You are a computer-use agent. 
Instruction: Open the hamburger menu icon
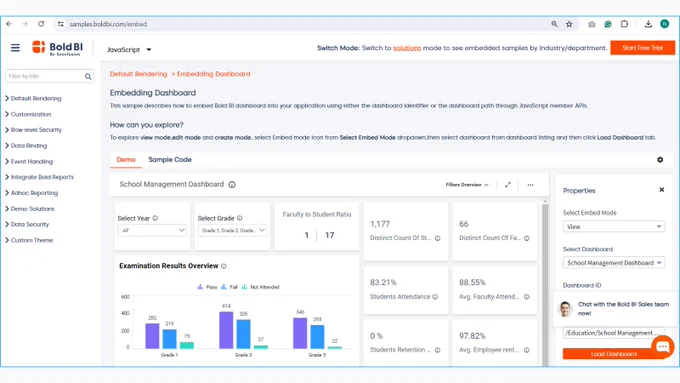coord(15,48)
